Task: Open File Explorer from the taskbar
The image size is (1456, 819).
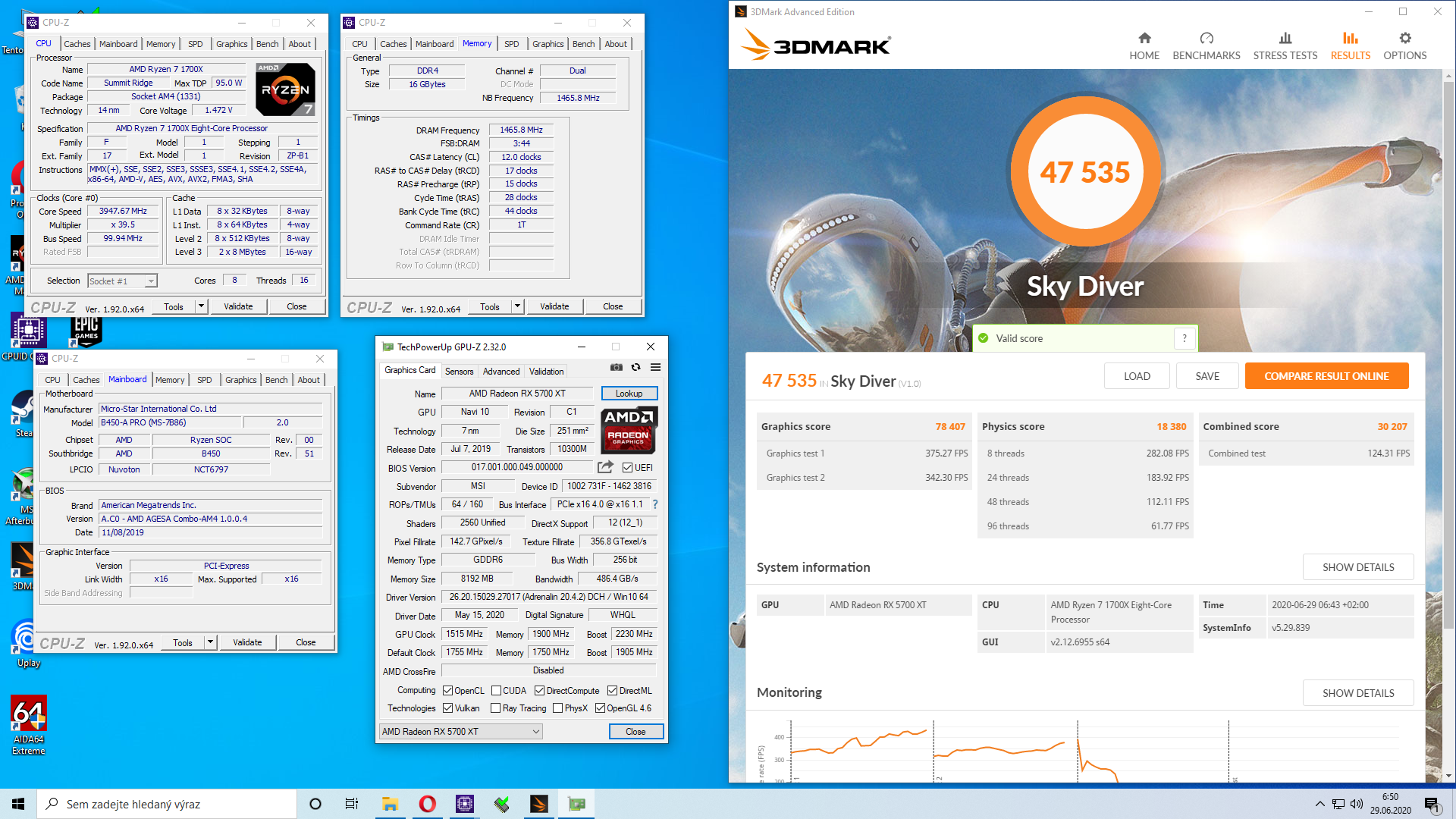Action: tap(390, 804)
